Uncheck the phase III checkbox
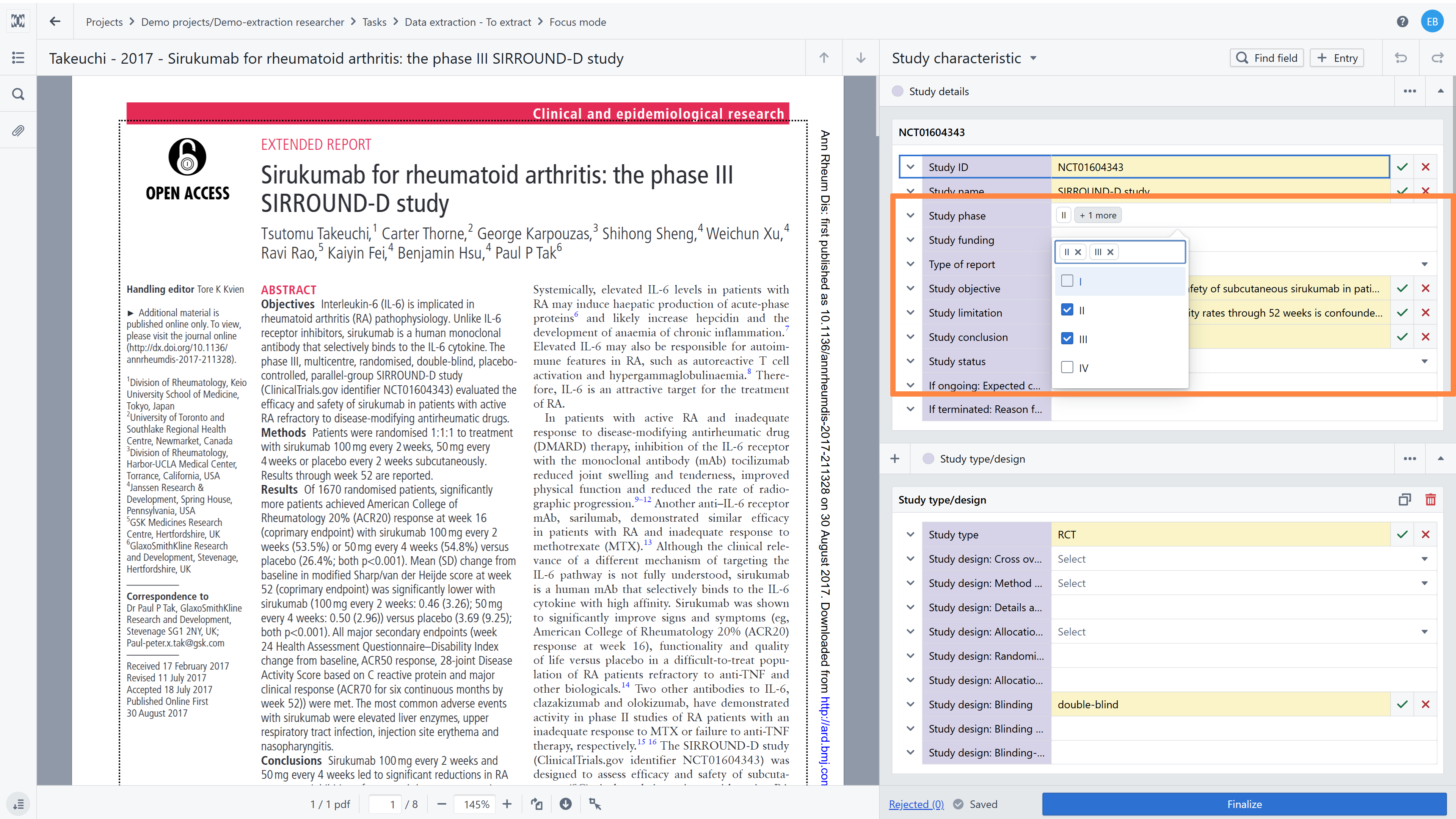 click(x=1067, y=339)
